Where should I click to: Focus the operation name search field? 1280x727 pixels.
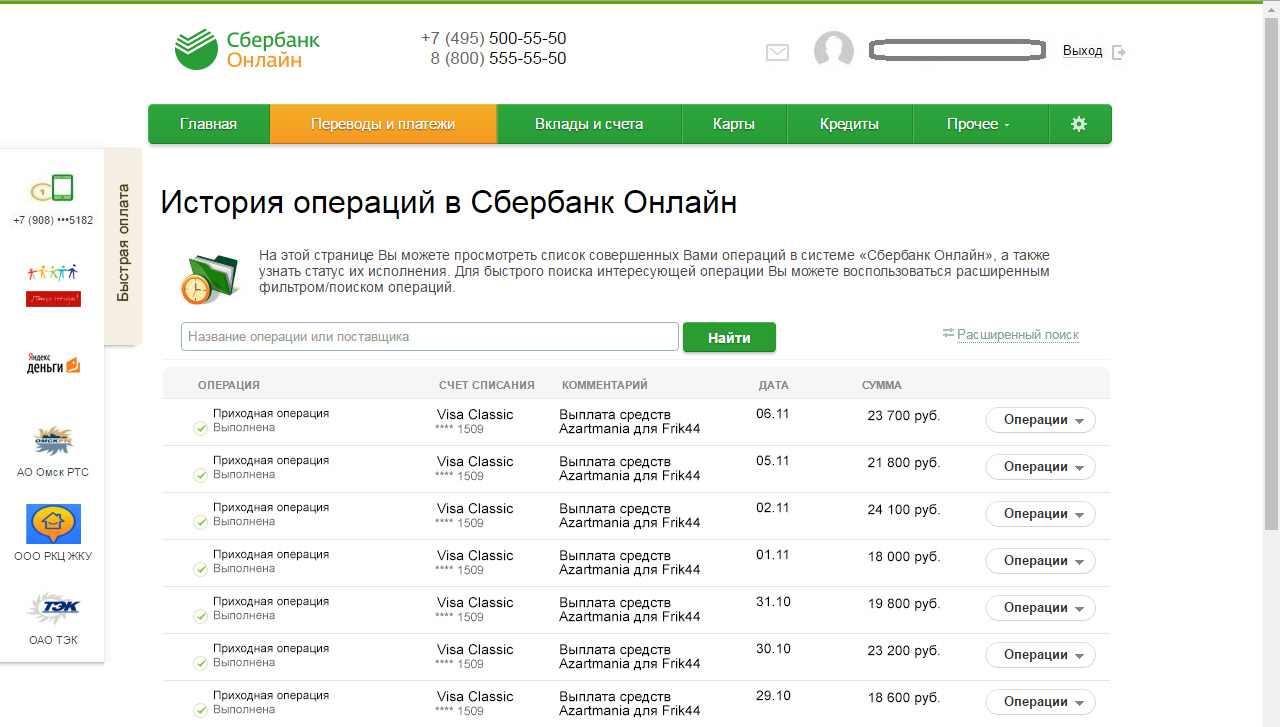(430, 337)
